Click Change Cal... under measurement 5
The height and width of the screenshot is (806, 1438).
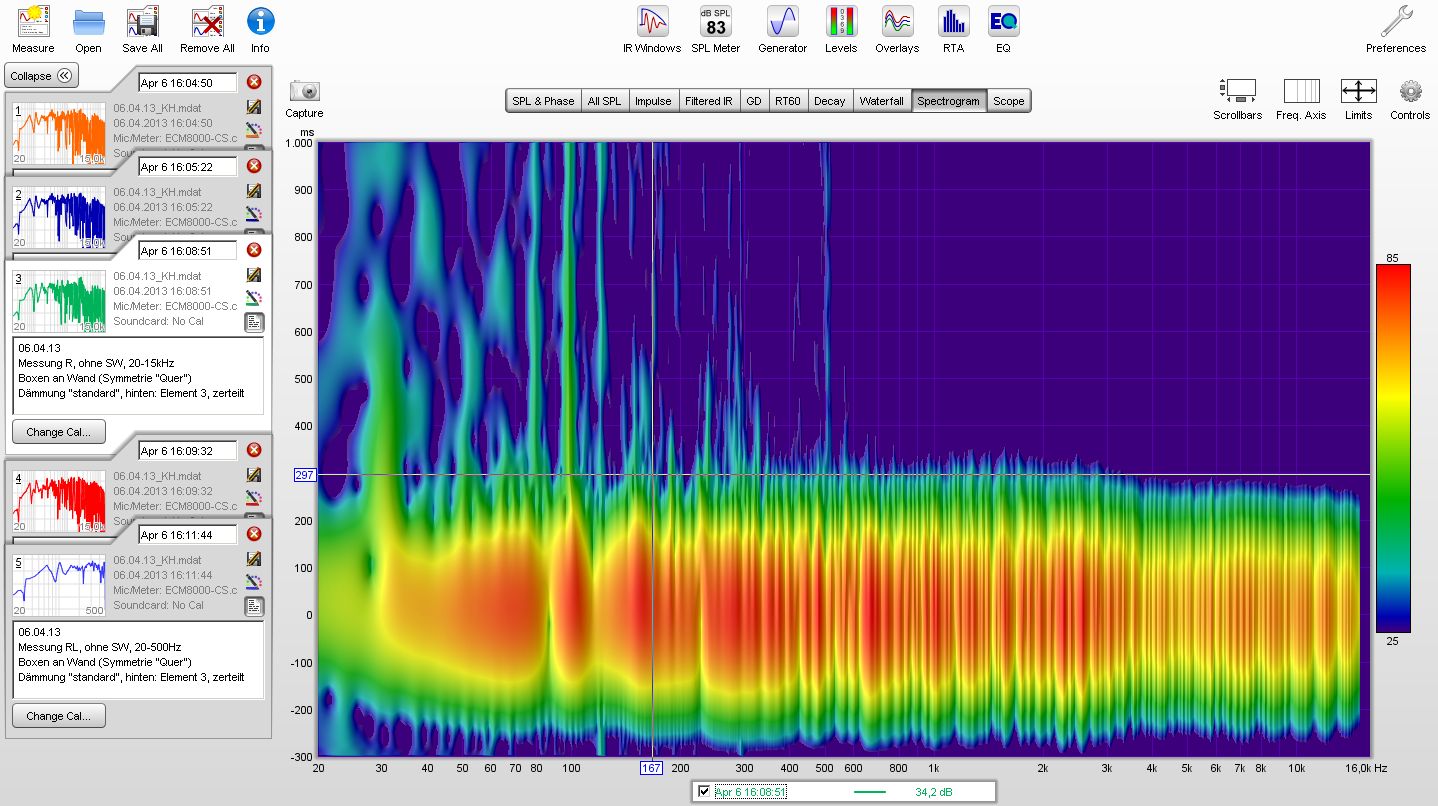click(x=59, y=716)
